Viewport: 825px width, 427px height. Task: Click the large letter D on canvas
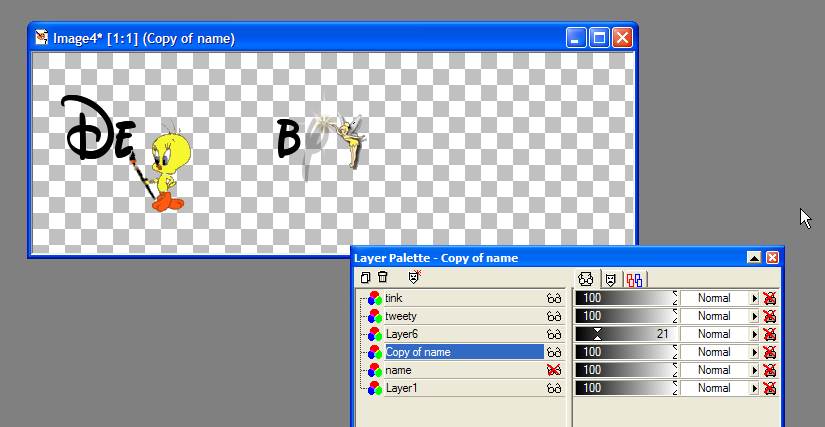[x=87, y=128]
